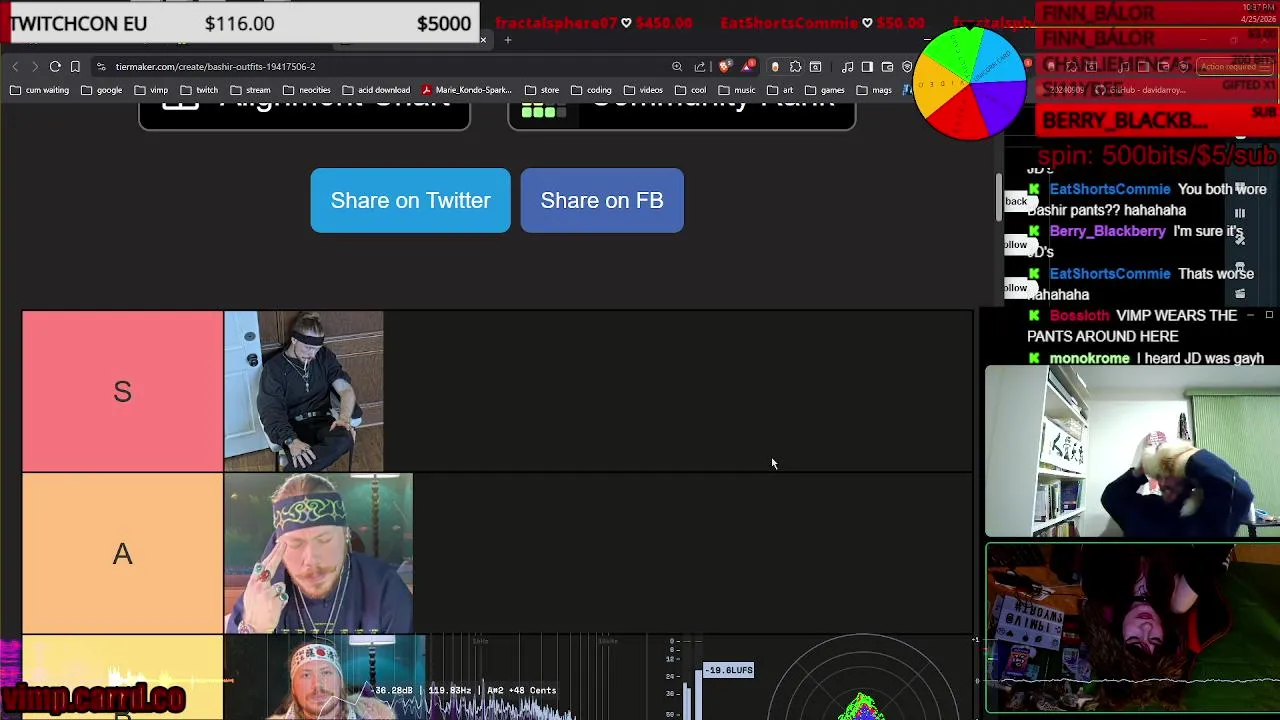Click username Berry_Blackberry in chat
The width and height of the screenshot is (1280, 720).
1107,231
